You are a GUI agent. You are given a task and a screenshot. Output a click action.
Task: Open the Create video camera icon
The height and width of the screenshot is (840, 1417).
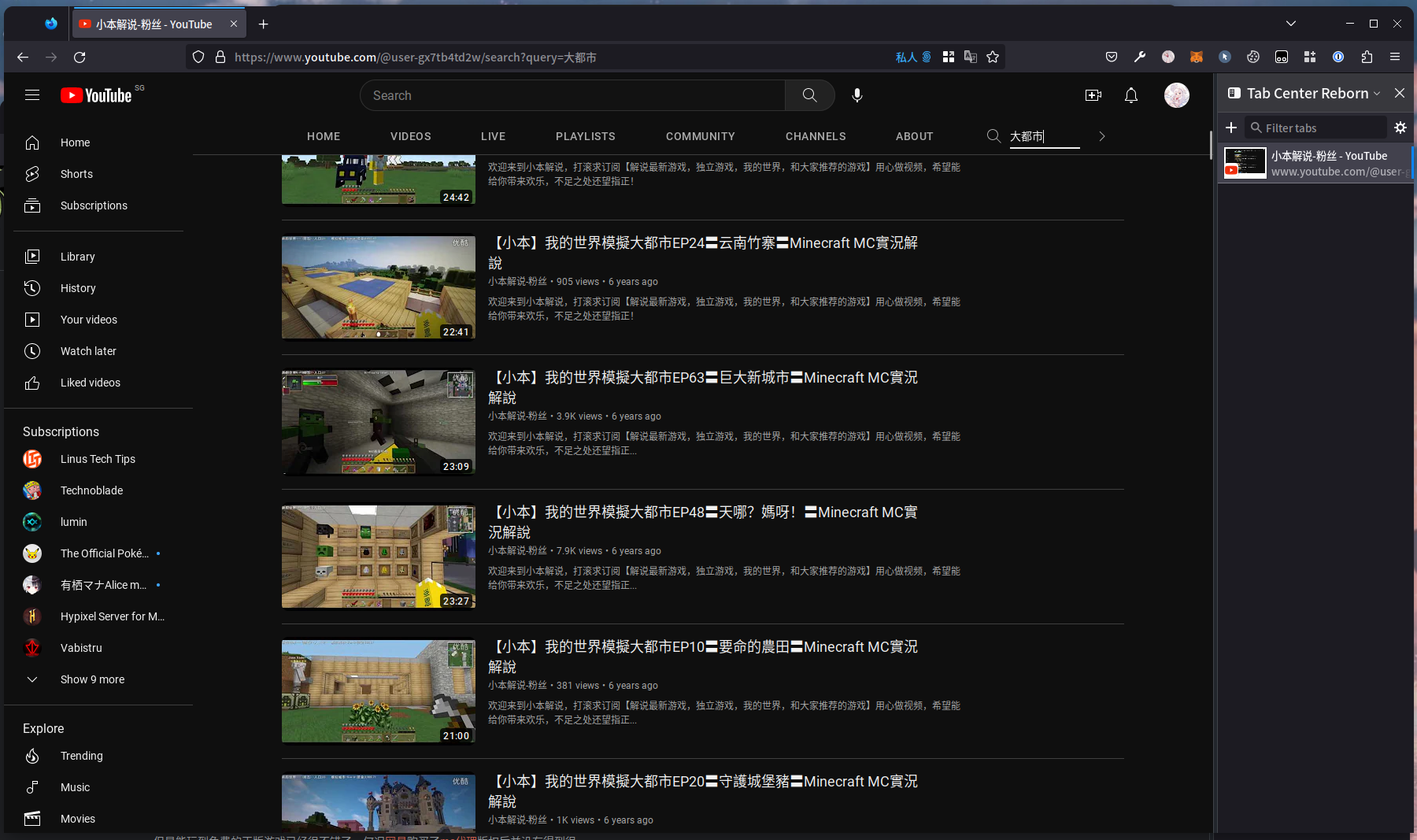pyautogui.click(x=1093, y=95)
